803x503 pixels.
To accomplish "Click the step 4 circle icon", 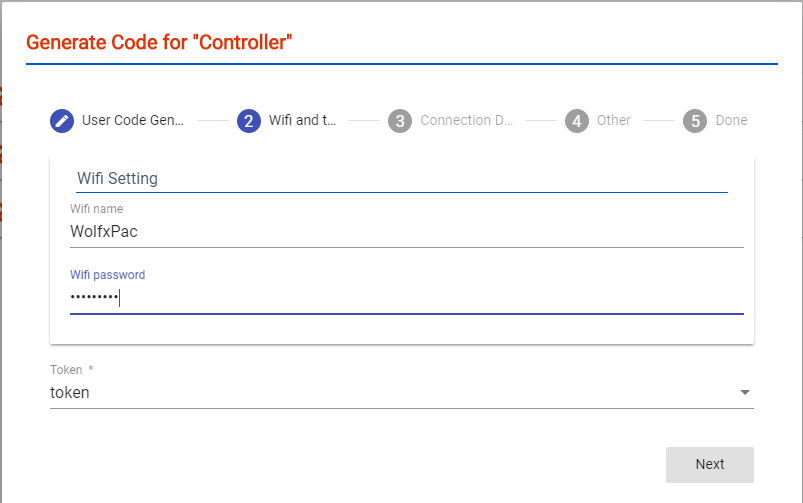I will pyautogui.click(x=577, y=121).
